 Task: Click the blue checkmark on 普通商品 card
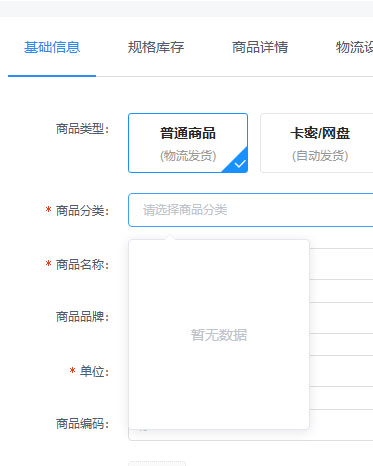[239, 164]
